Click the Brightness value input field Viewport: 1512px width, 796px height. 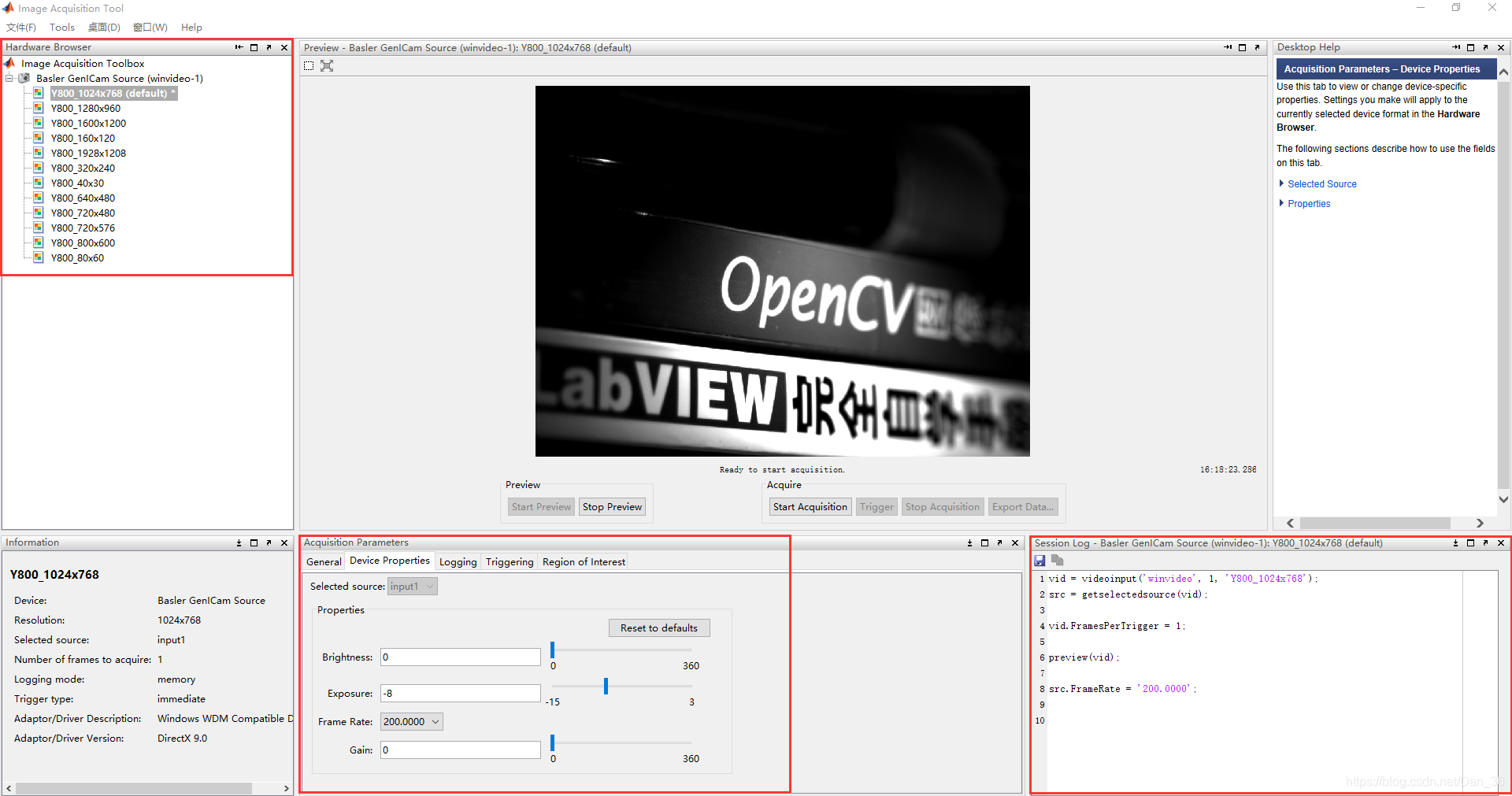click(461, 657)
